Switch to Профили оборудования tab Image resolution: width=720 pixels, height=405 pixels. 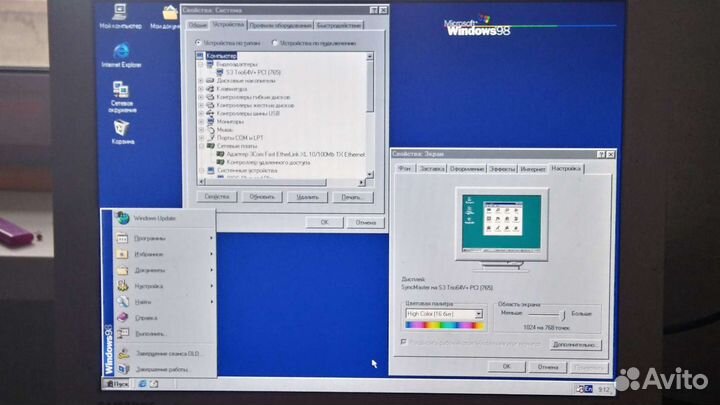280,25
